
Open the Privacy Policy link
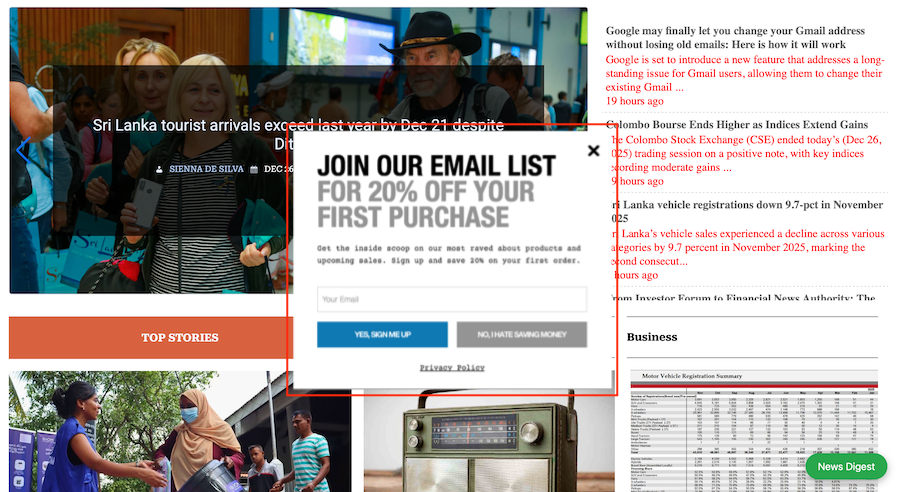coord(452,367)
